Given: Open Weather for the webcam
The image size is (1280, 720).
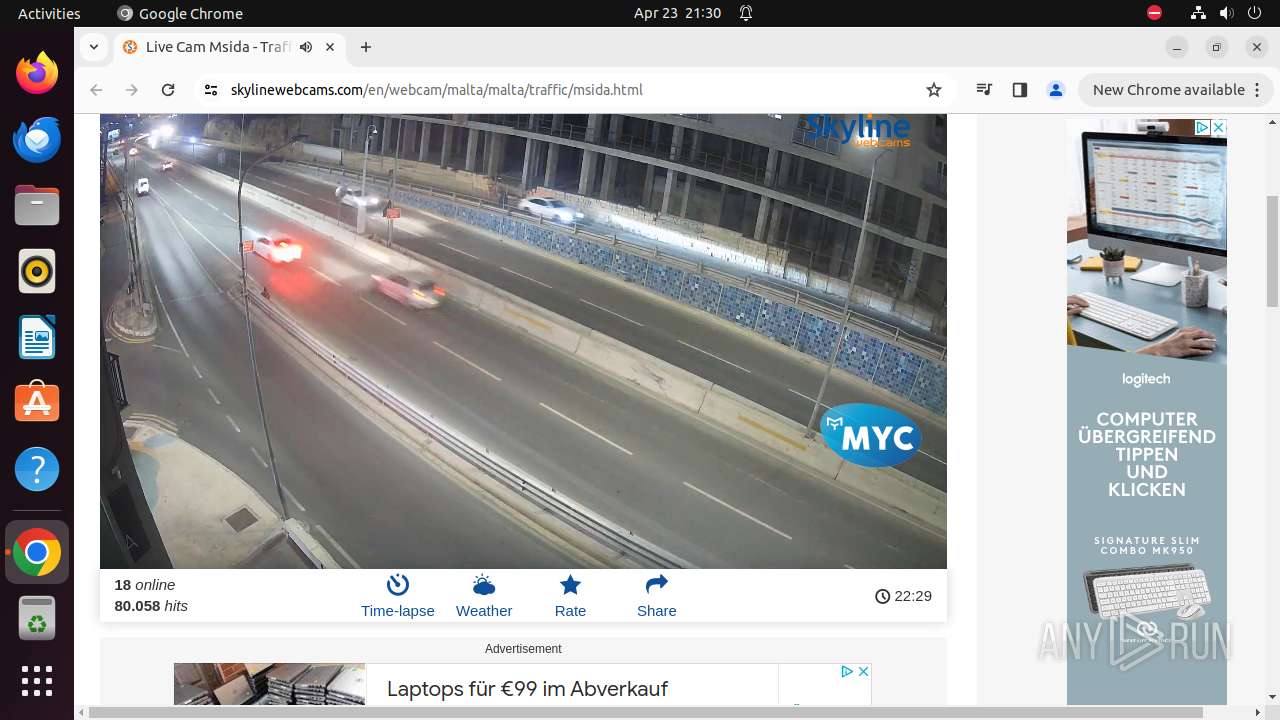Looking at the screenshot, I should point(484,596).
